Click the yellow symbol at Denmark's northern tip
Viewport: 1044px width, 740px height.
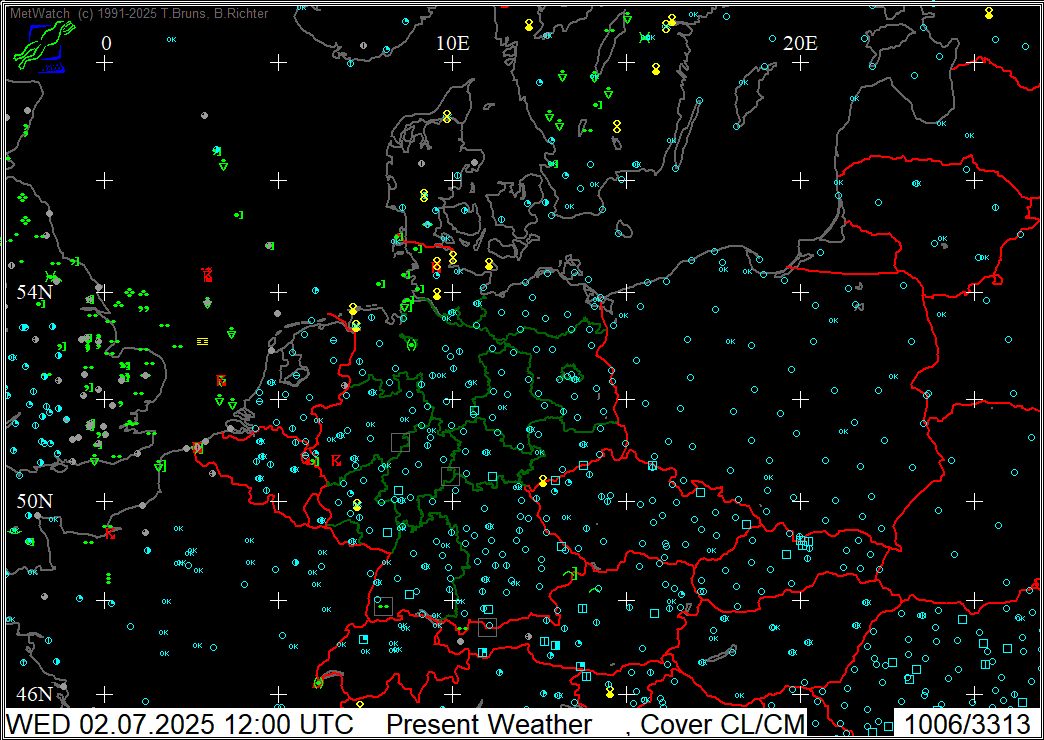(x=447, y=116)
